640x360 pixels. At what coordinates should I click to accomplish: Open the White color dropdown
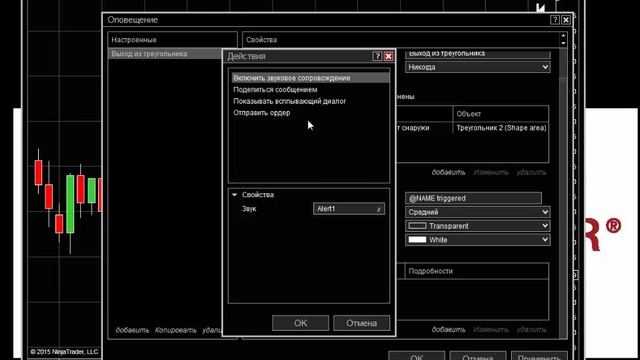tap(478, 240)
